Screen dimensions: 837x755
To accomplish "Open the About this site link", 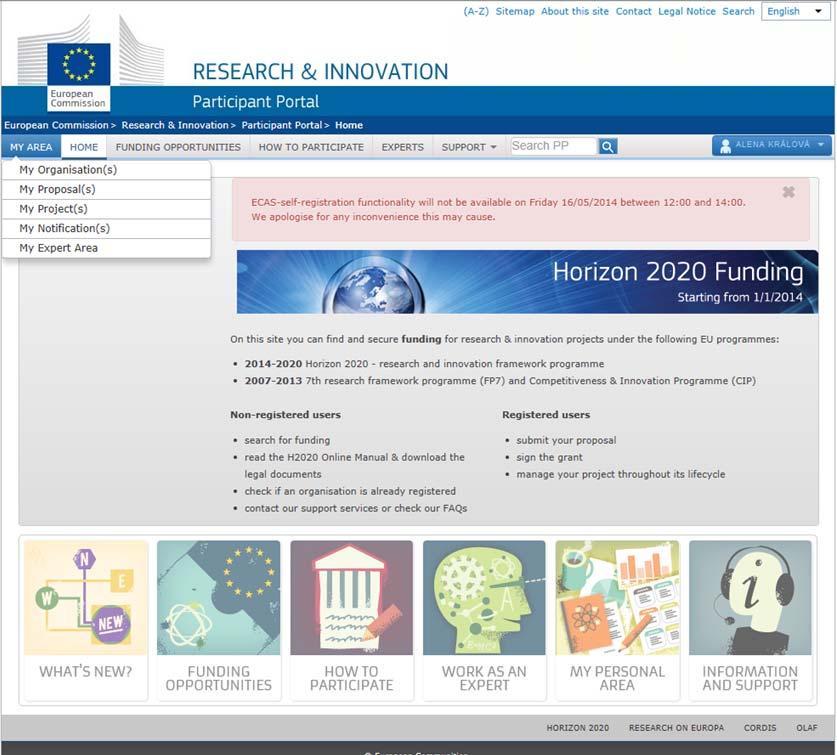I will (574, 11).
